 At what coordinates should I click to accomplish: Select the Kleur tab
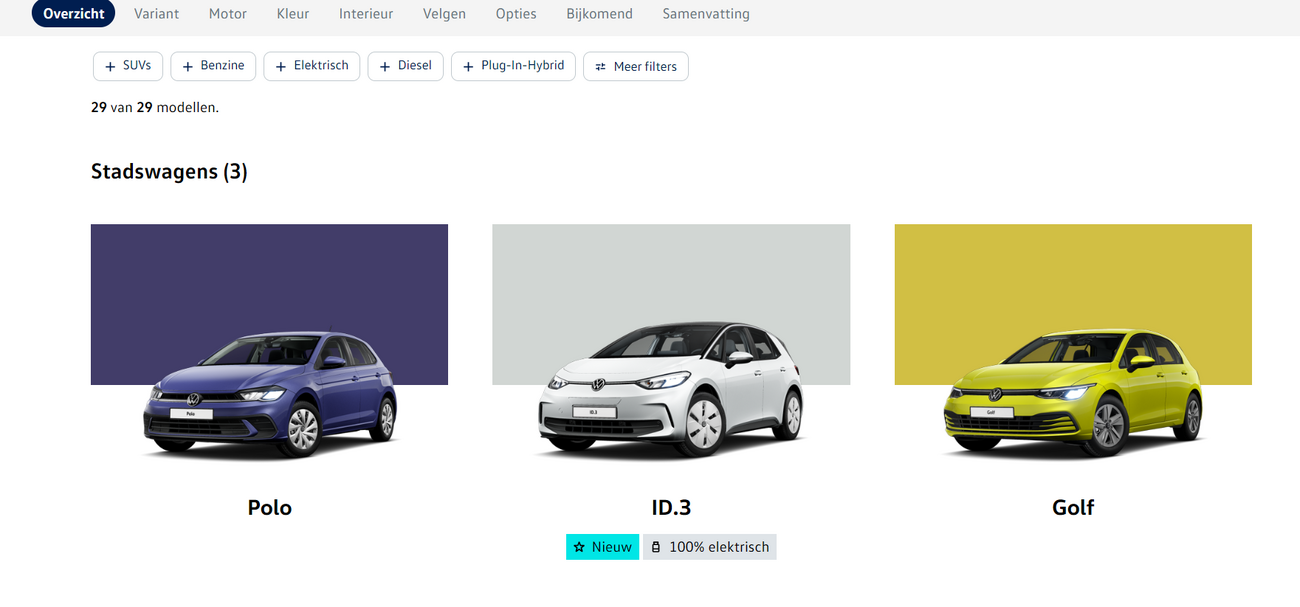point(293,14)
